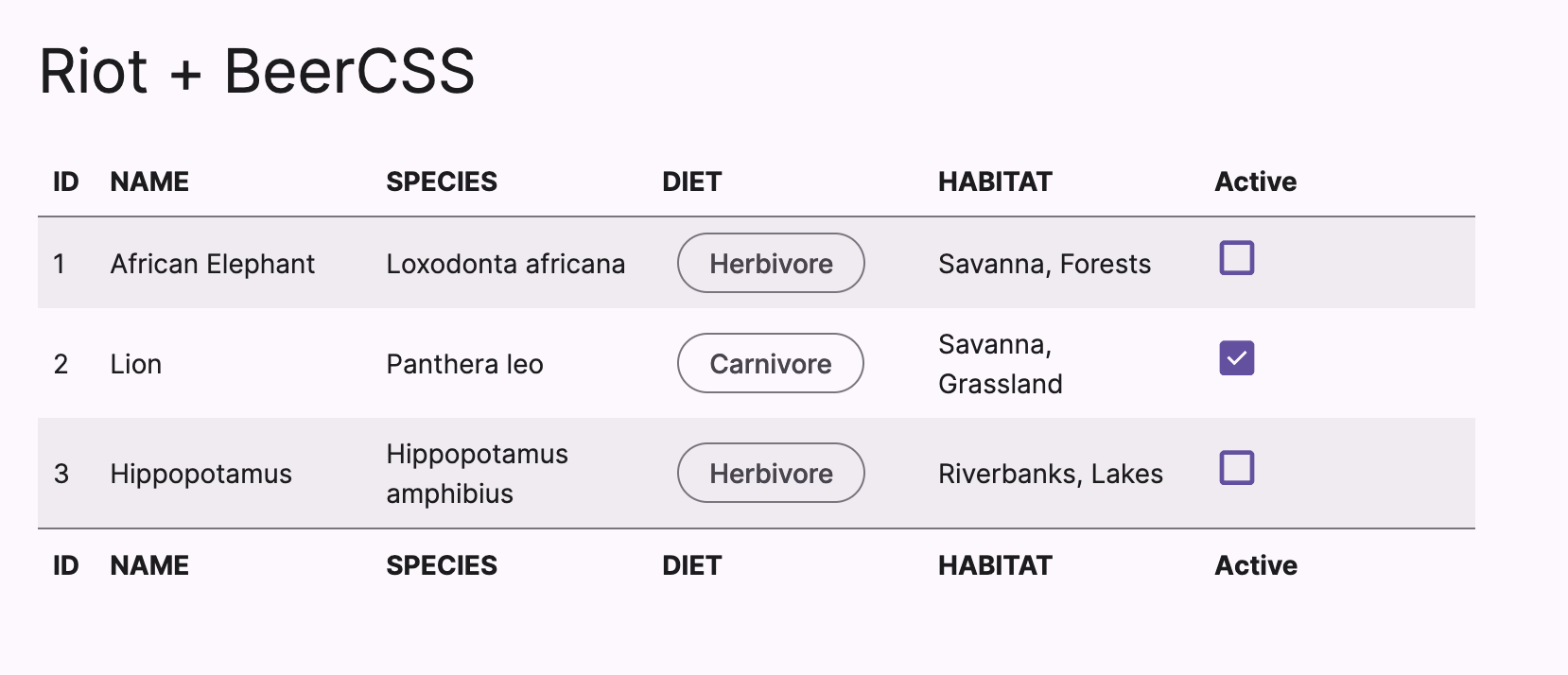
Task: Select the Carnivore chip on Lion's row
Action: [770, 363]
